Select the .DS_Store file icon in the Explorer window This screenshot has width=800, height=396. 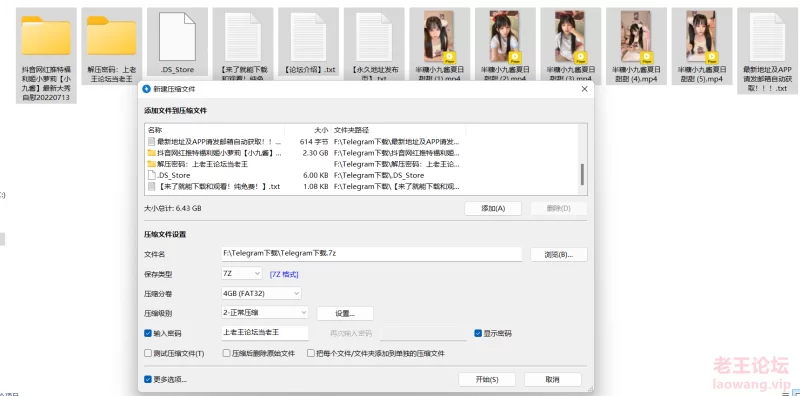coord(177,36)
